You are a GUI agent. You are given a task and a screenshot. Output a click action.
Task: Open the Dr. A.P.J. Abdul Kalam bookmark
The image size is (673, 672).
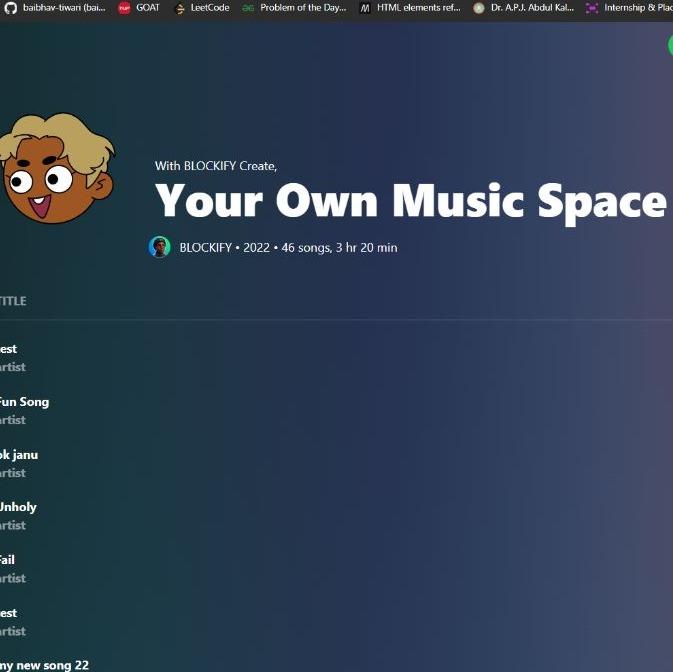[524, 7]
